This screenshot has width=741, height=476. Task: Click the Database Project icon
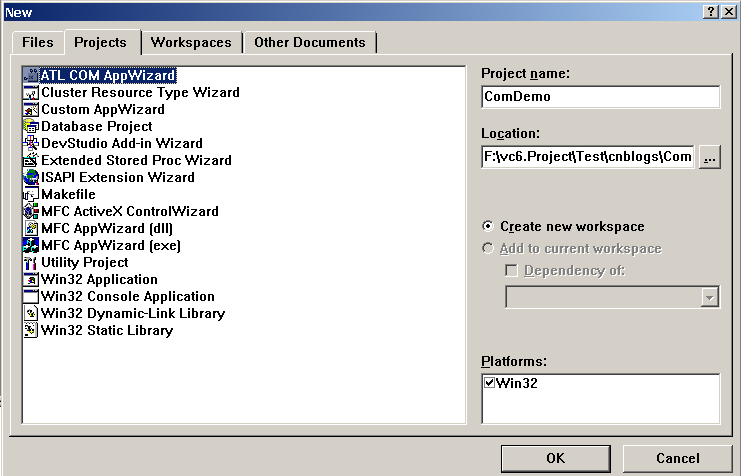(31, 126)
